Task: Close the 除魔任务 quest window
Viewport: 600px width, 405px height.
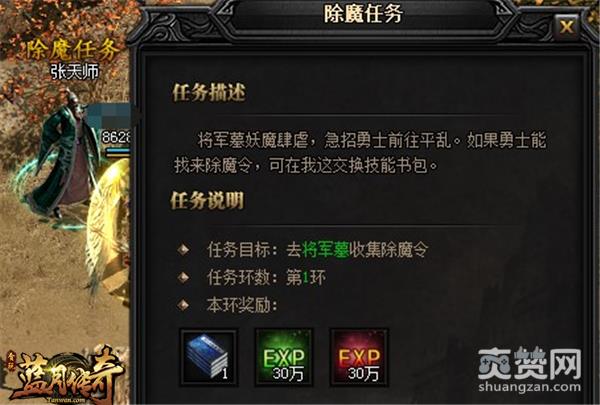Action: click(566, 27)
